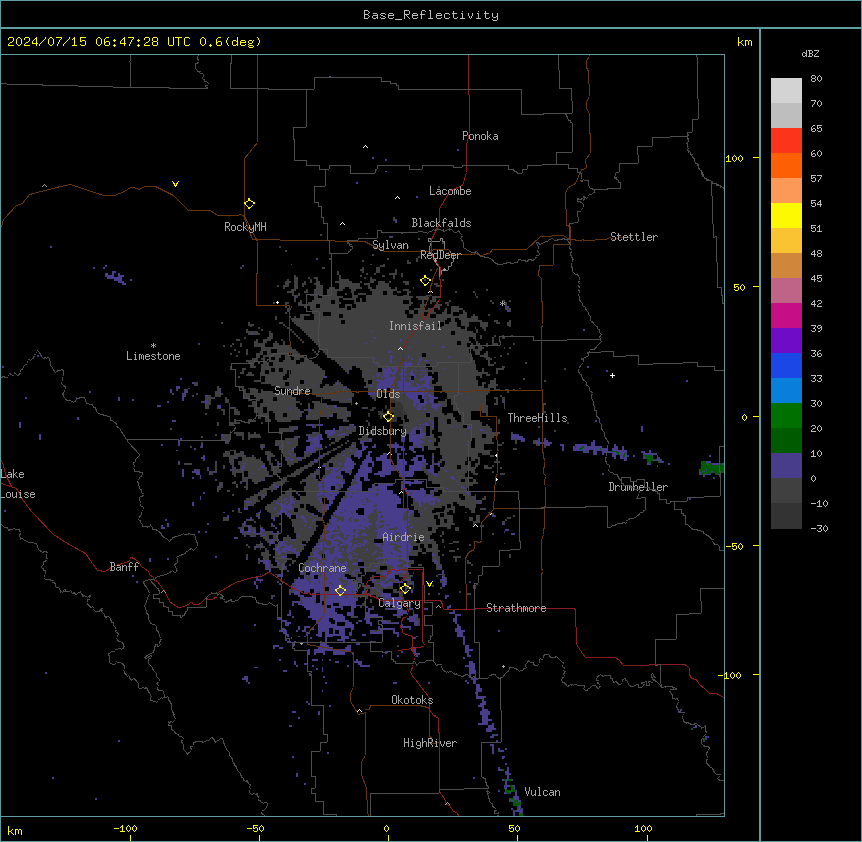Click the ThreeHills label
862x842 pixels.
point(537,418)
